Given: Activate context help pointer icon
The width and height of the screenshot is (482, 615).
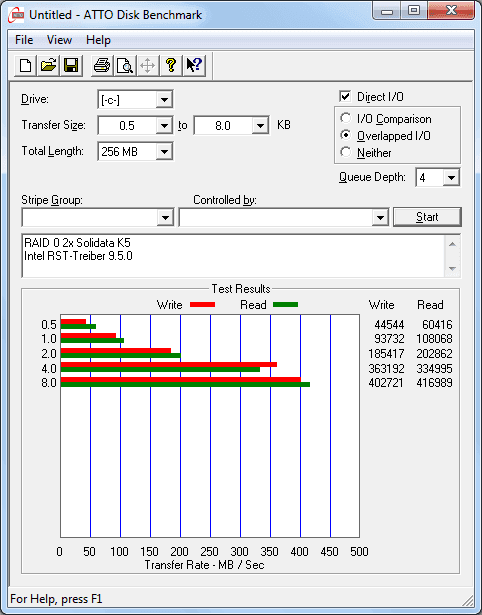Looking at the screenshot, I should [x=194, y=65].
